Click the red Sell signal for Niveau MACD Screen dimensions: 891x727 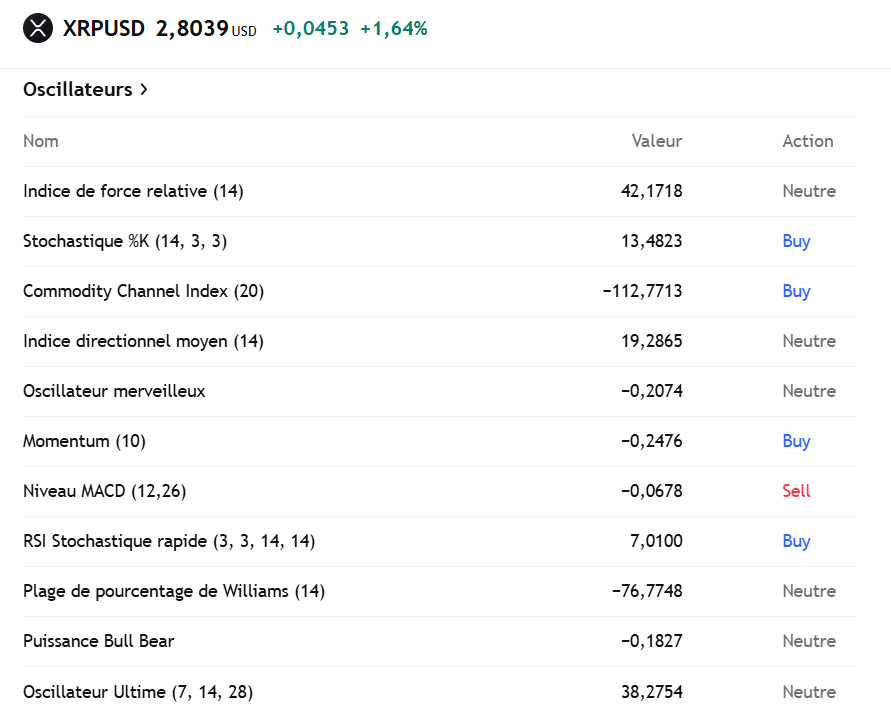coord(796,491)
